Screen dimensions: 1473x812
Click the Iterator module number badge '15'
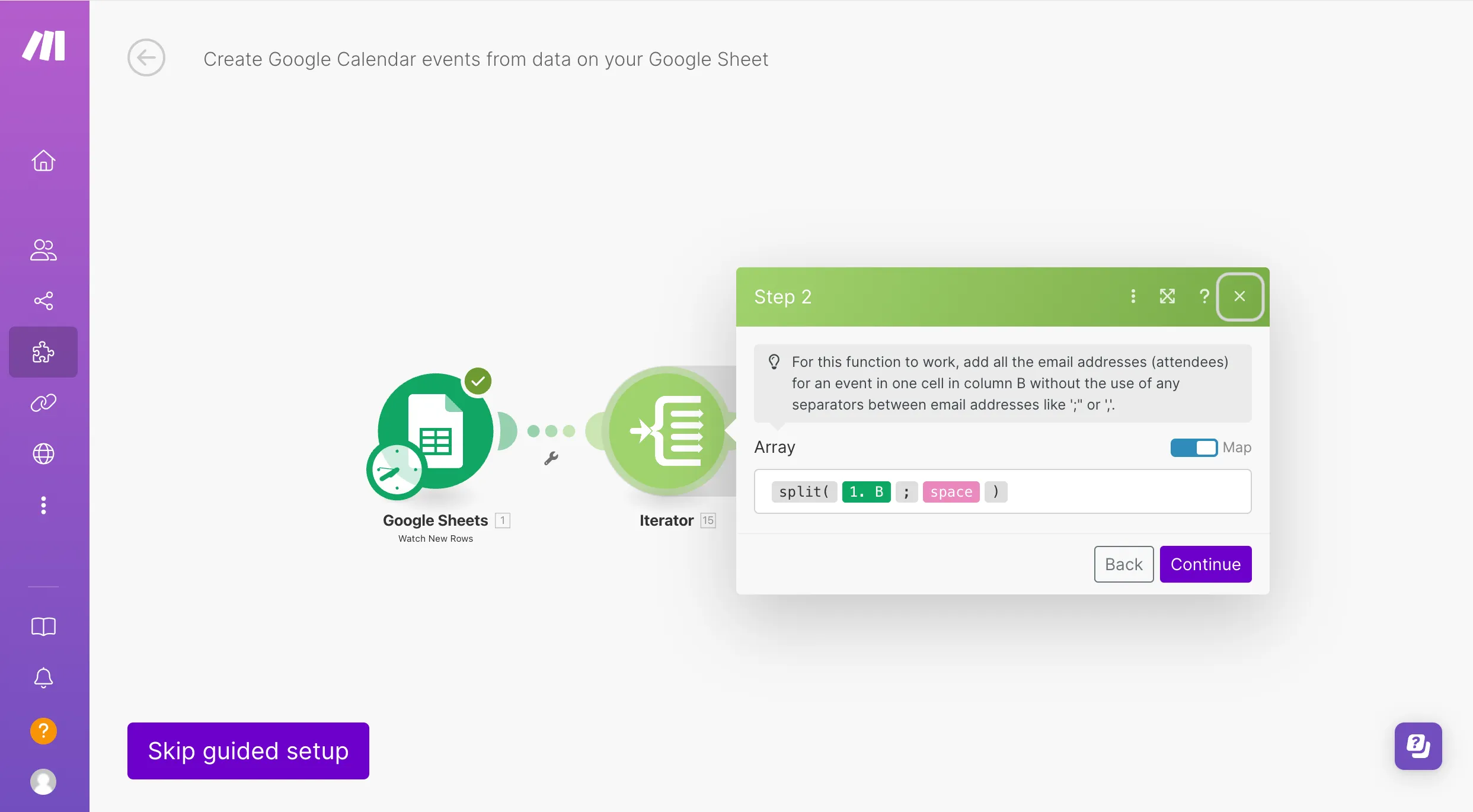click(708, 520)
